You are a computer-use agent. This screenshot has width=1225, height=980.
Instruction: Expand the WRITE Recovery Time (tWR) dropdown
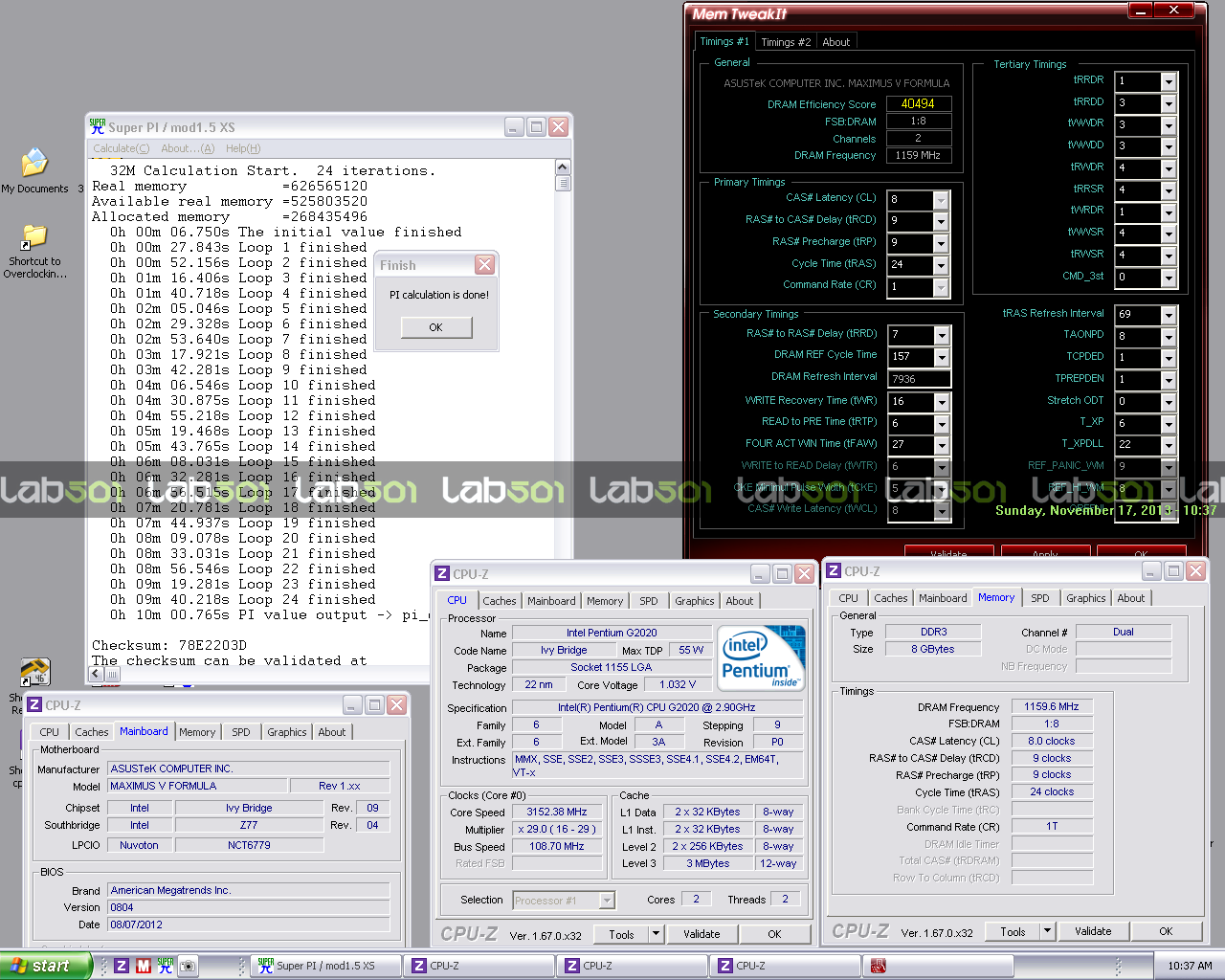point(942,402)
